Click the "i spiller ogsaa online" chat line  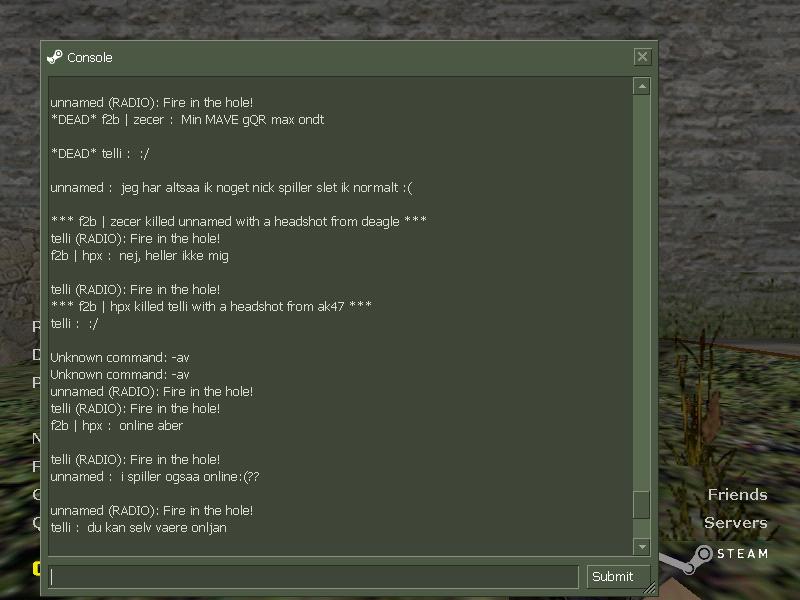(x=155, y=477)
